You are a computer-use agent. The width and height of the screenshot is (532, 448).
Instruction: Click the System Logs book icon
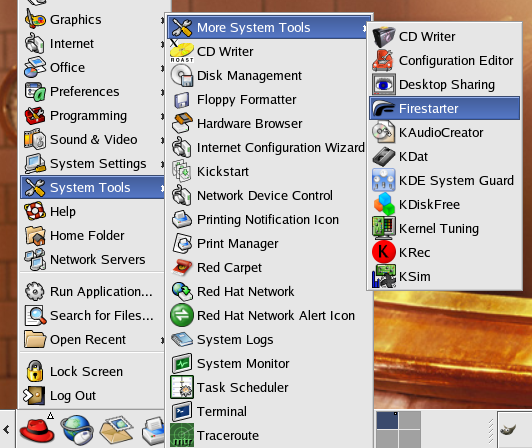point(182,339)
